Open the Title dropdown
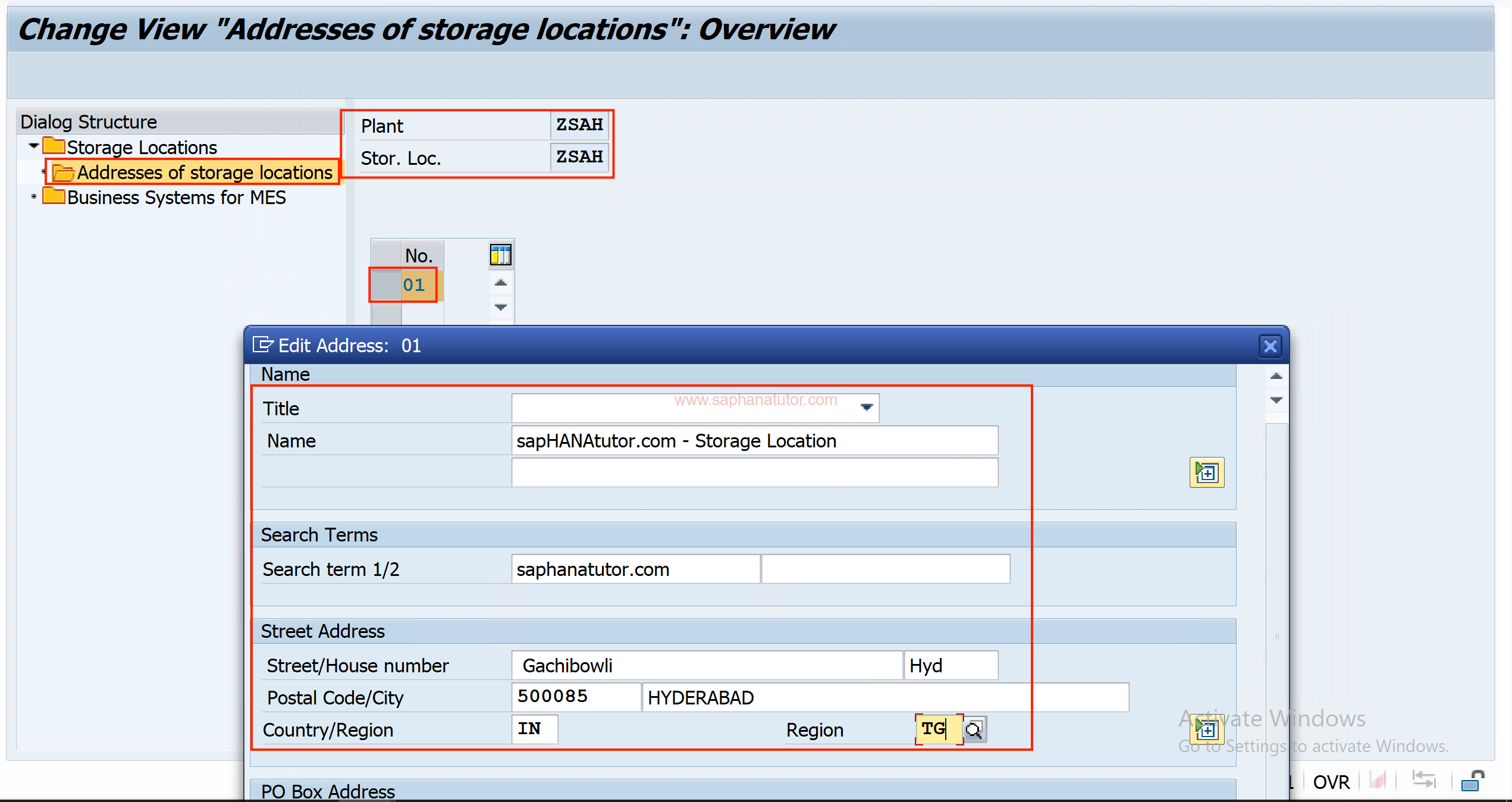 (x=867, y=408)
